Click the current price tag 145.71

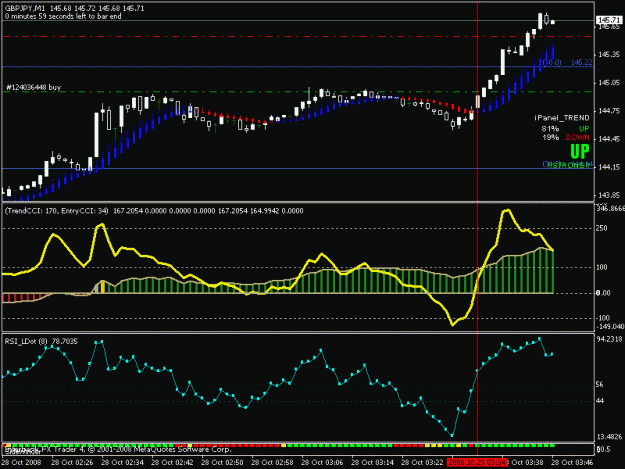pyautogui.click(x=609, y=20)
